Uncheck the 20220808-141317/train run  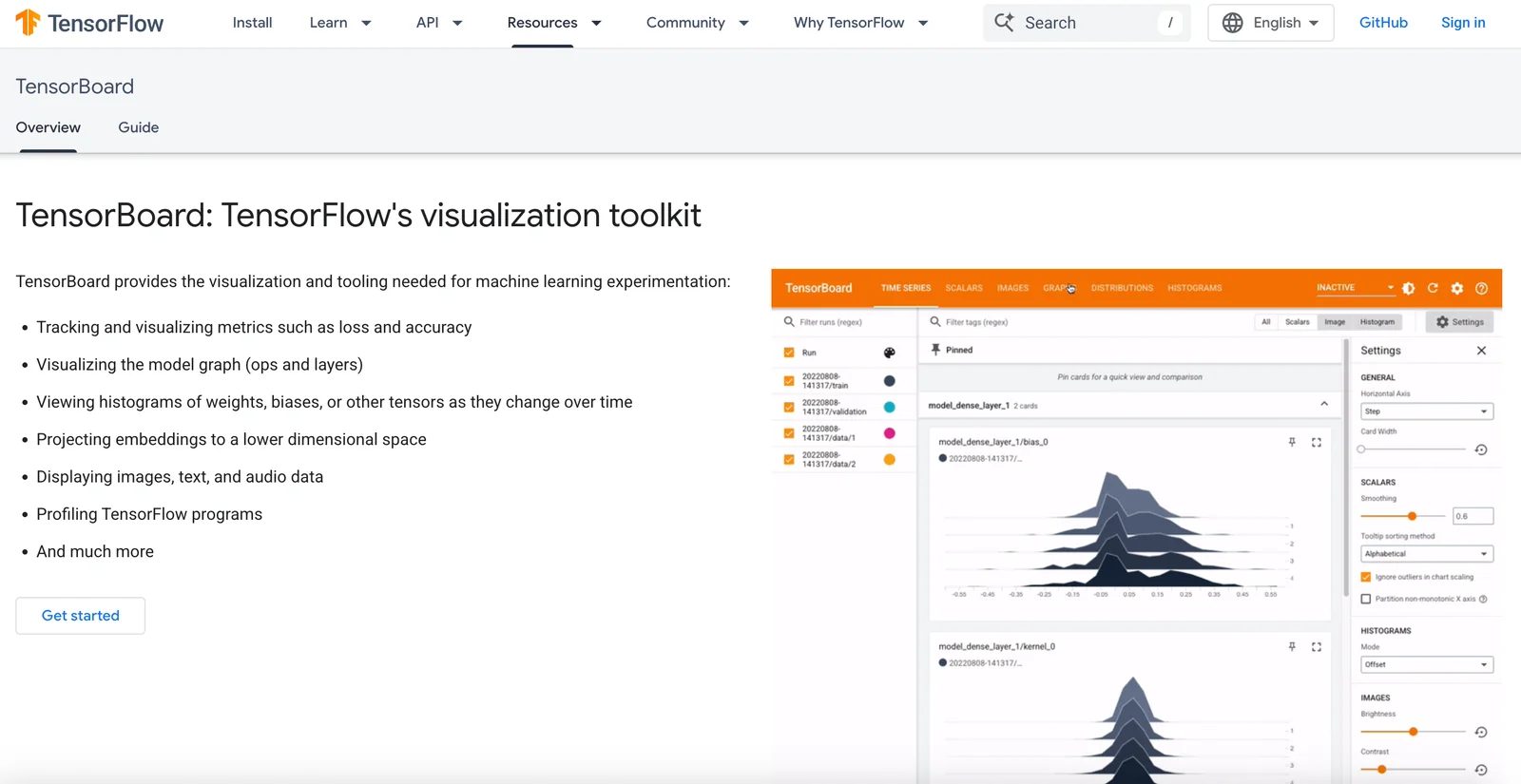[789, 381]
